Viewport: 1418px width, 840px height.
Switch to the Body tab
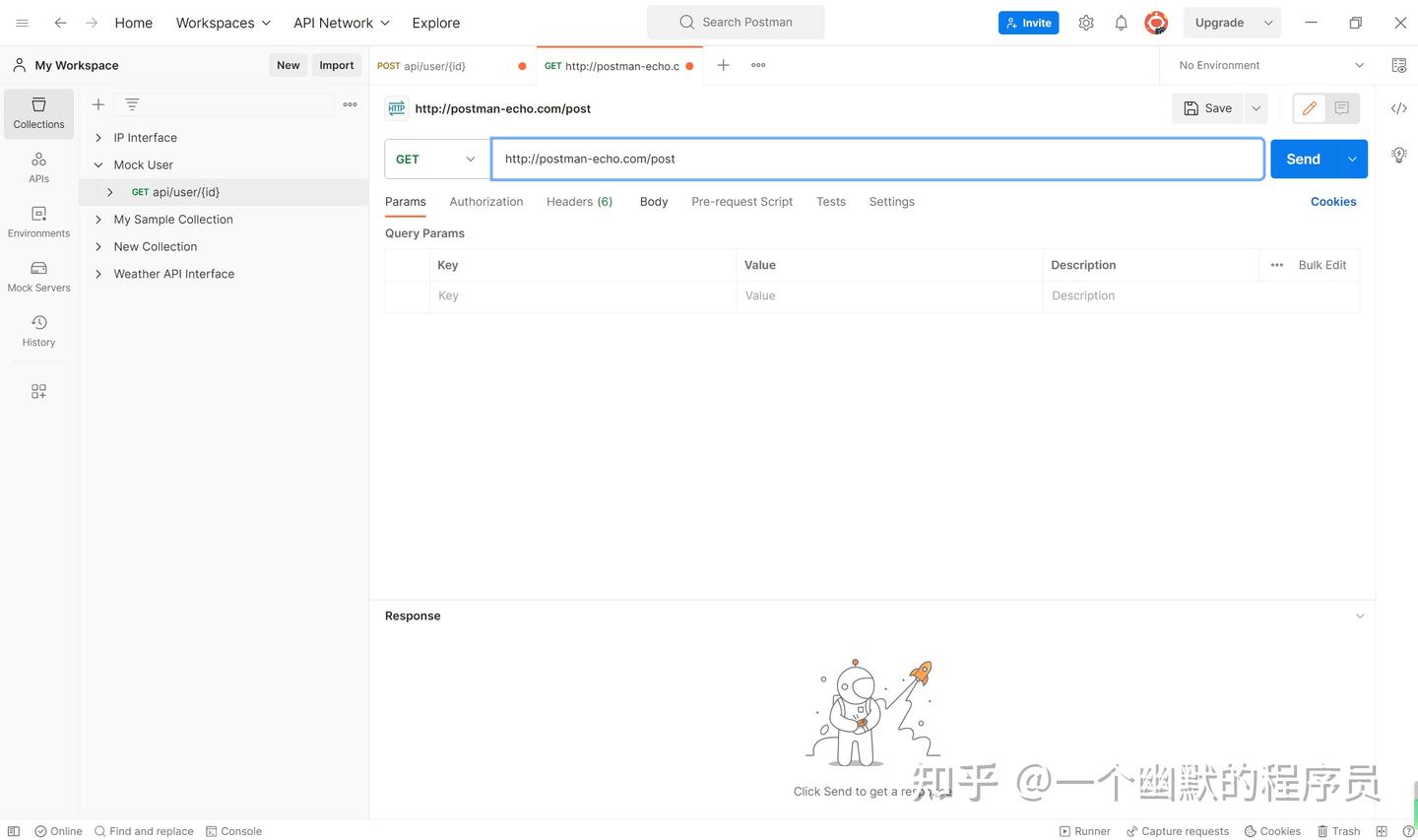coord(654,201)
